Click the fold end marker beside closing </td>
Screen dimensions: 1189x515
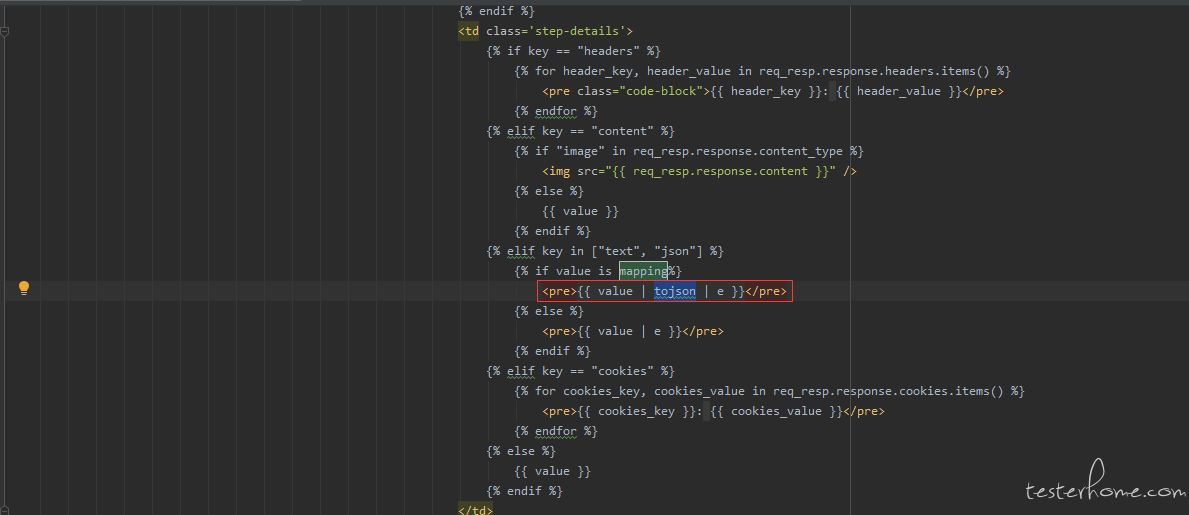(5, 509)
